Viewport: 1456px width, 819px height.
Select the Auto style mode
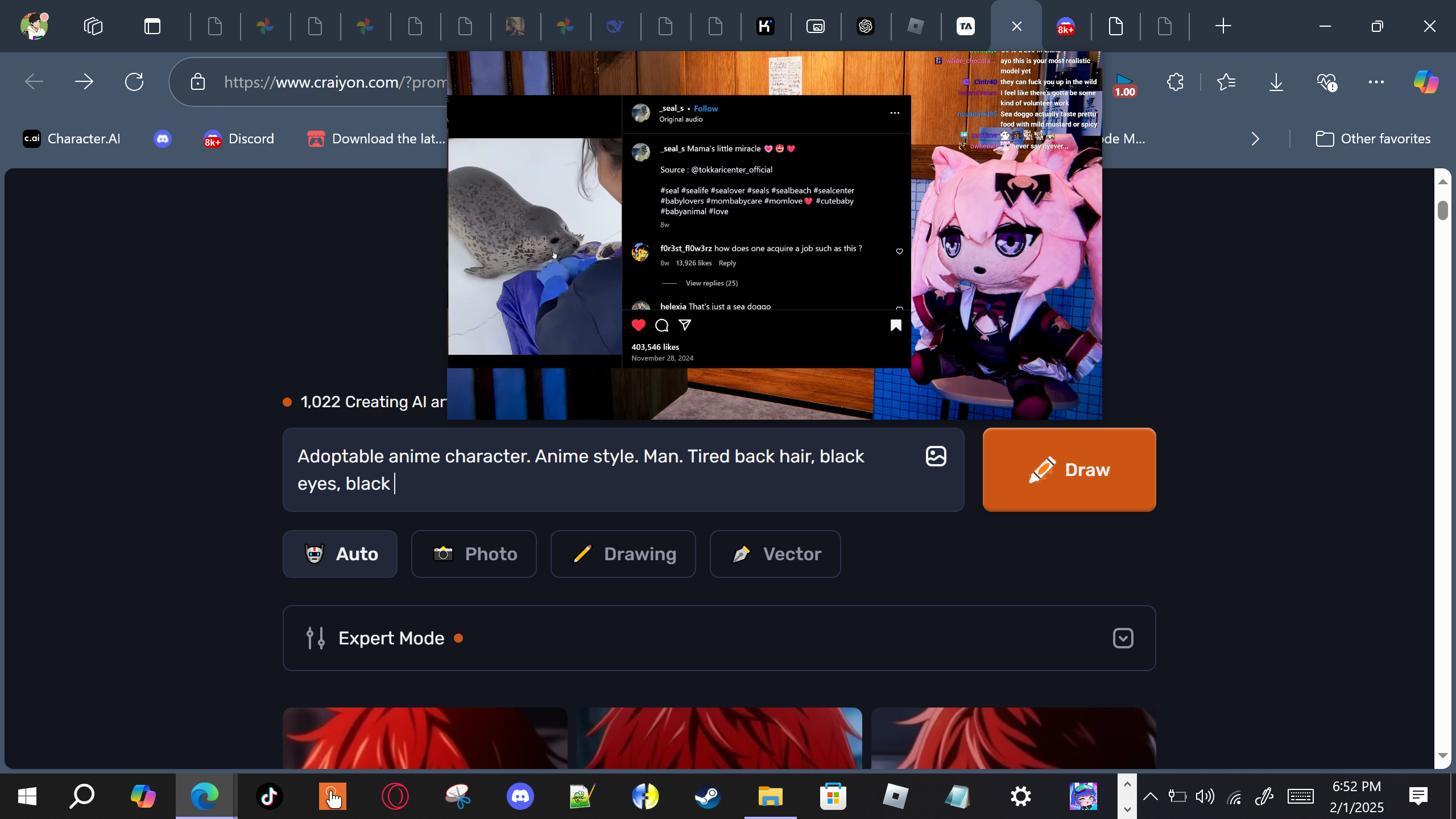(340, 554)
